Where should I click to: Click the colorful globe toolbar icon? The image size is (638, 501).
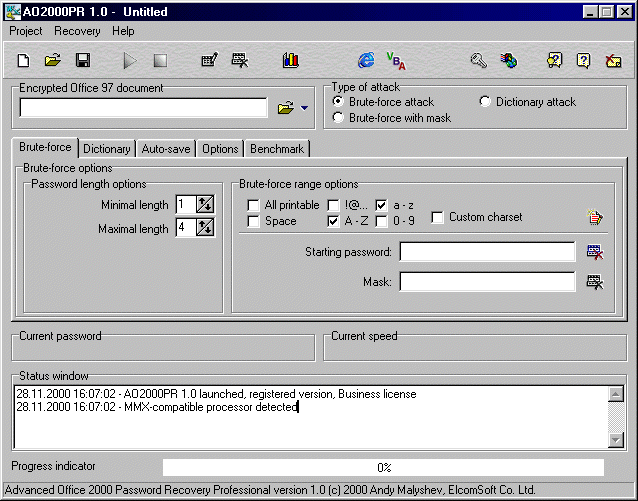coord(509,61)
